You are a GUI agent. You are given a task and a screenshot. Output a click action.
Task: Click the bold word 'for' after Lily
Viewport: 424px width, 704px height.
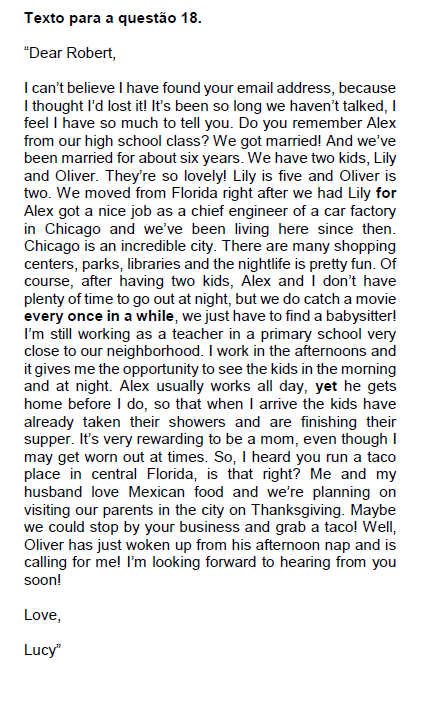[x=386, y=194]
